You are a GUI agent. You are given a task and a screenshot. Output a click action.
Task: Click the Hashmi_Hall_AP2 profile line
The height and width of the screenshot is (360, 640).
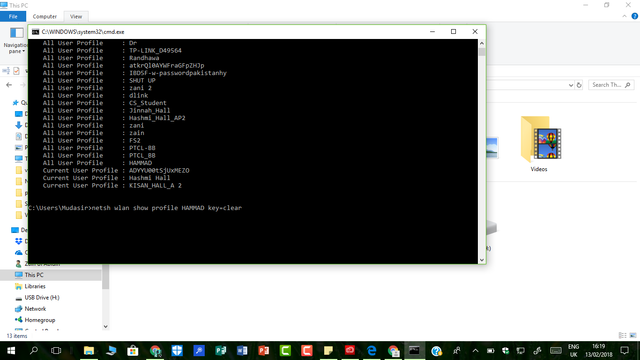coord(114,118)
